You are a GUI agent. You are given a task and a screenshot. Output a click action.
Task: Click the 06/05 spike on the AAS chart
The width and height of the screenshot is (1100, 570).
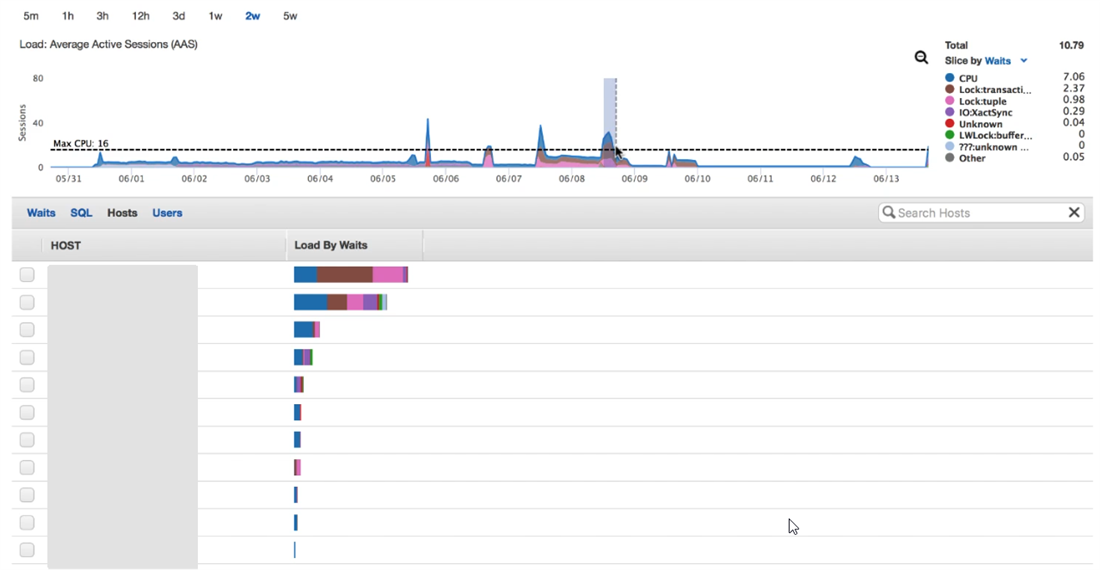428,142
